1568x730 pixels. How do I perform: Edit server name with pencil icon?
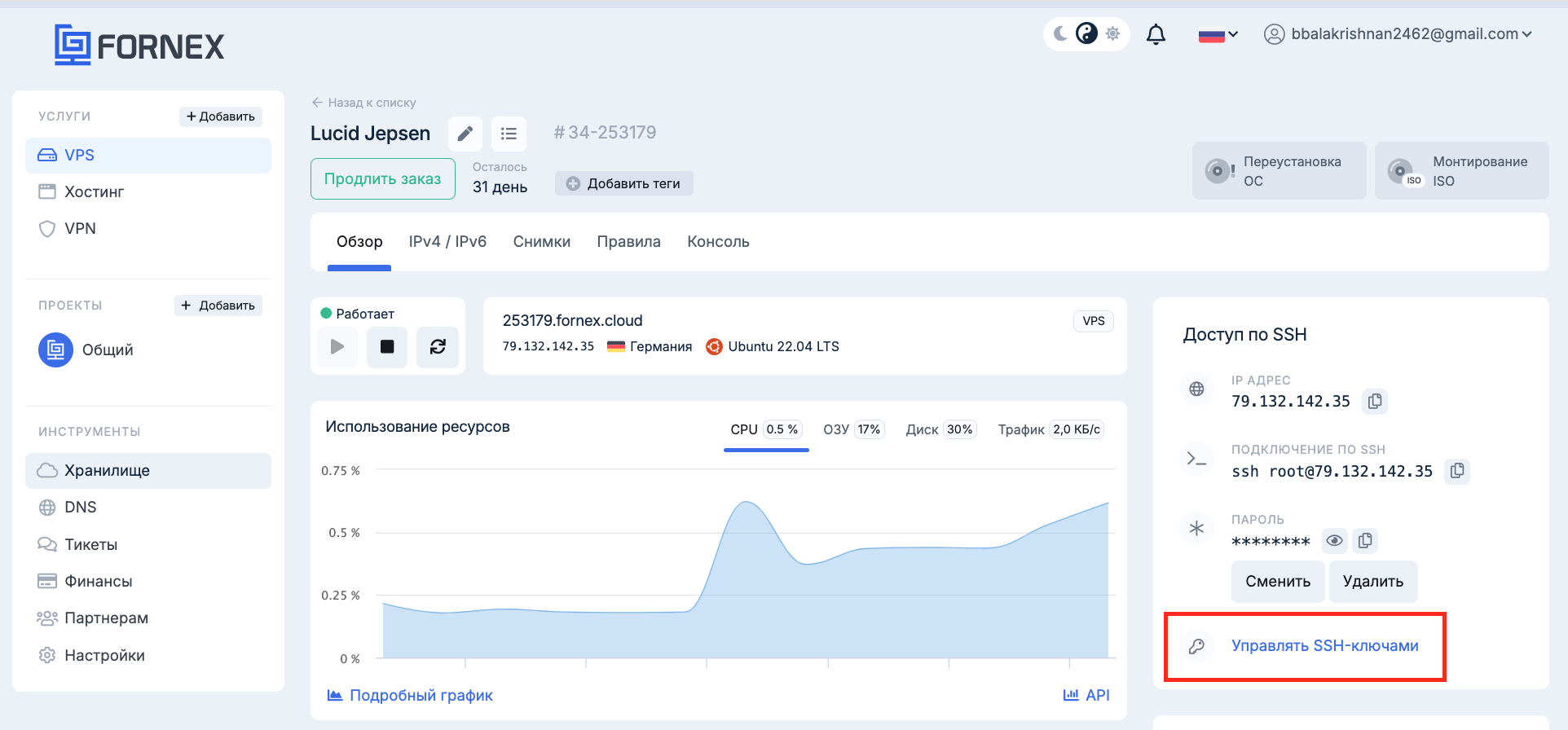coord(465,134)
